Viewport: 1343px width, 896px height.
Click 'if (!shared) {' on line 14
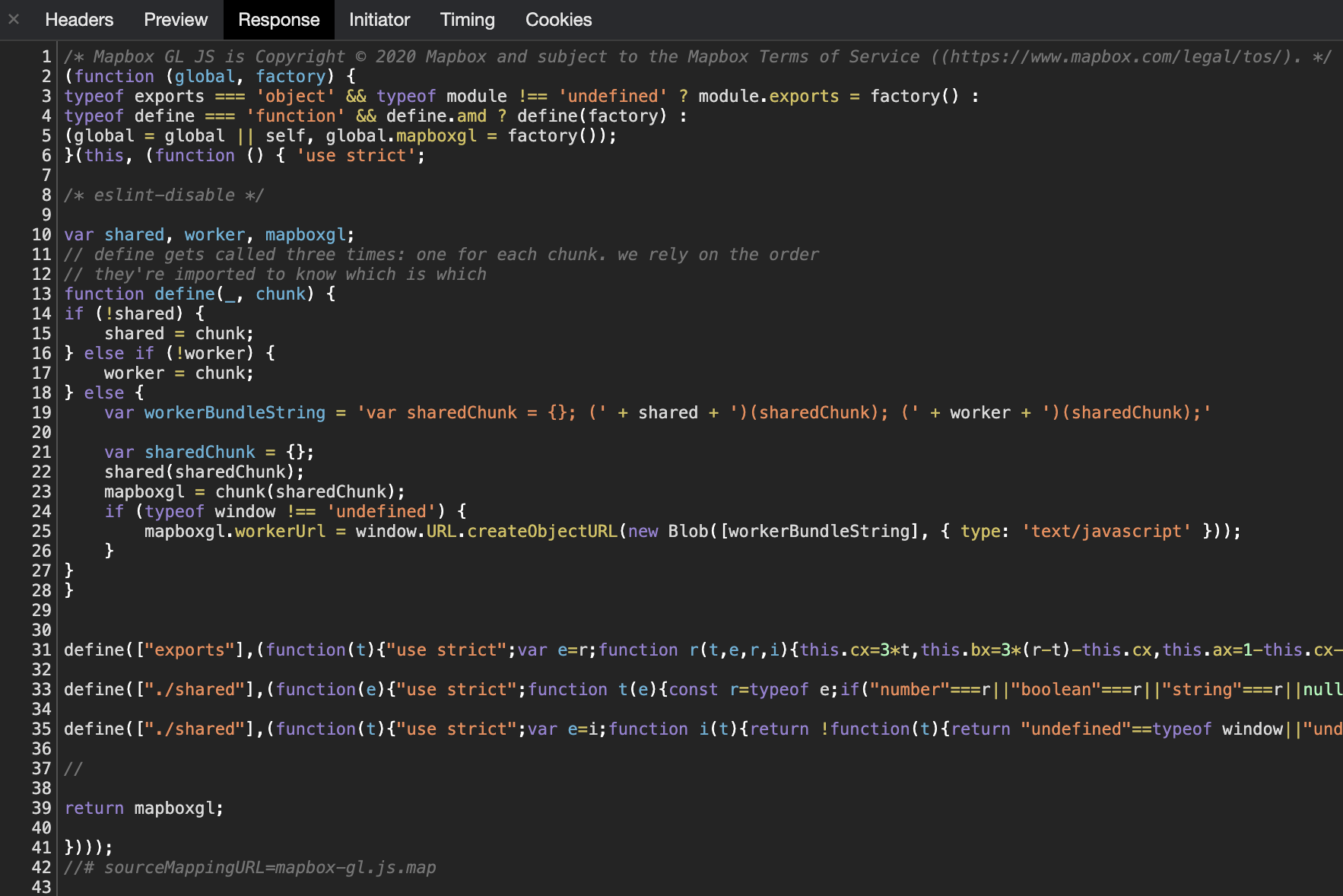(x=134, y=314)
